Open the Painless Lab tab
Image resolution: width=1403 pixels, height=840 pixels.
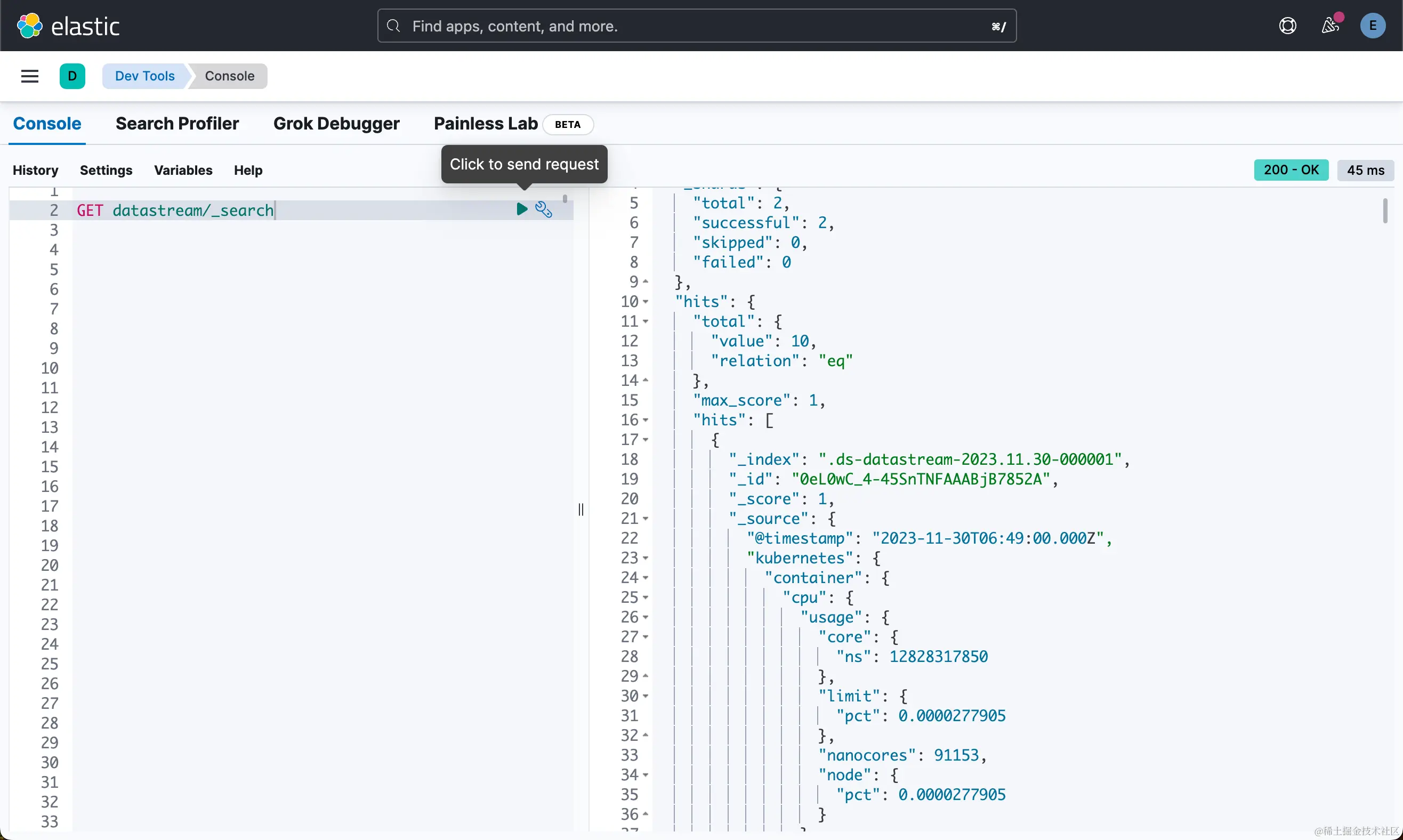pyautogui.click(x=486, y=124)
